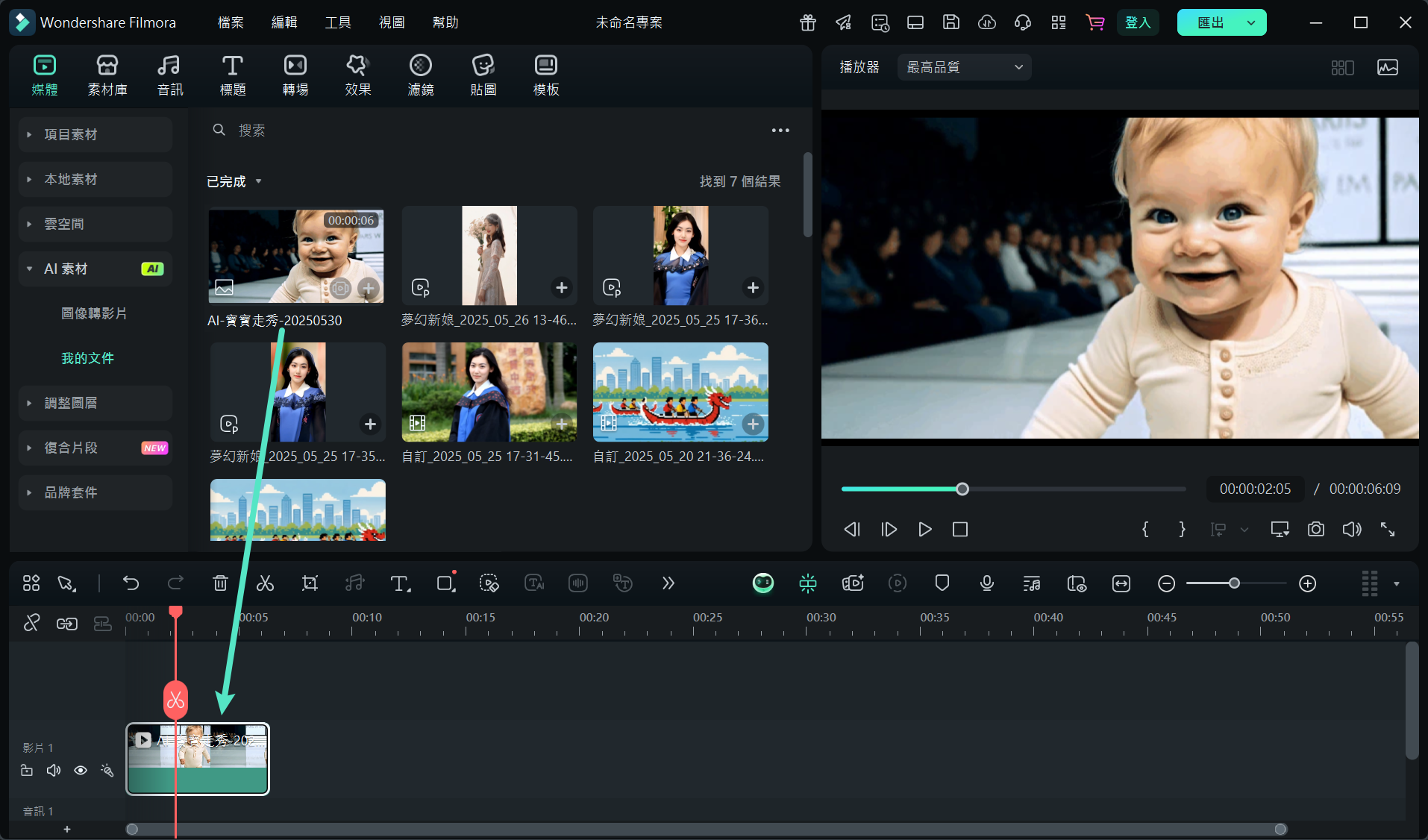Screen dimensions: 1428x840
Task: Expand the 復合片段 section
Action: pos(95,448)
